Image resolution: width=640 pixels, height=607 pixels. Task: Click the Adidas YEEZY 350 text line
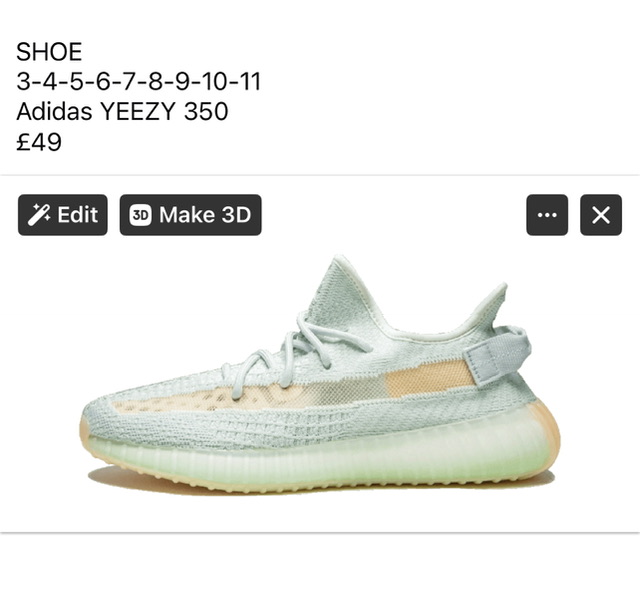(122, 111)
